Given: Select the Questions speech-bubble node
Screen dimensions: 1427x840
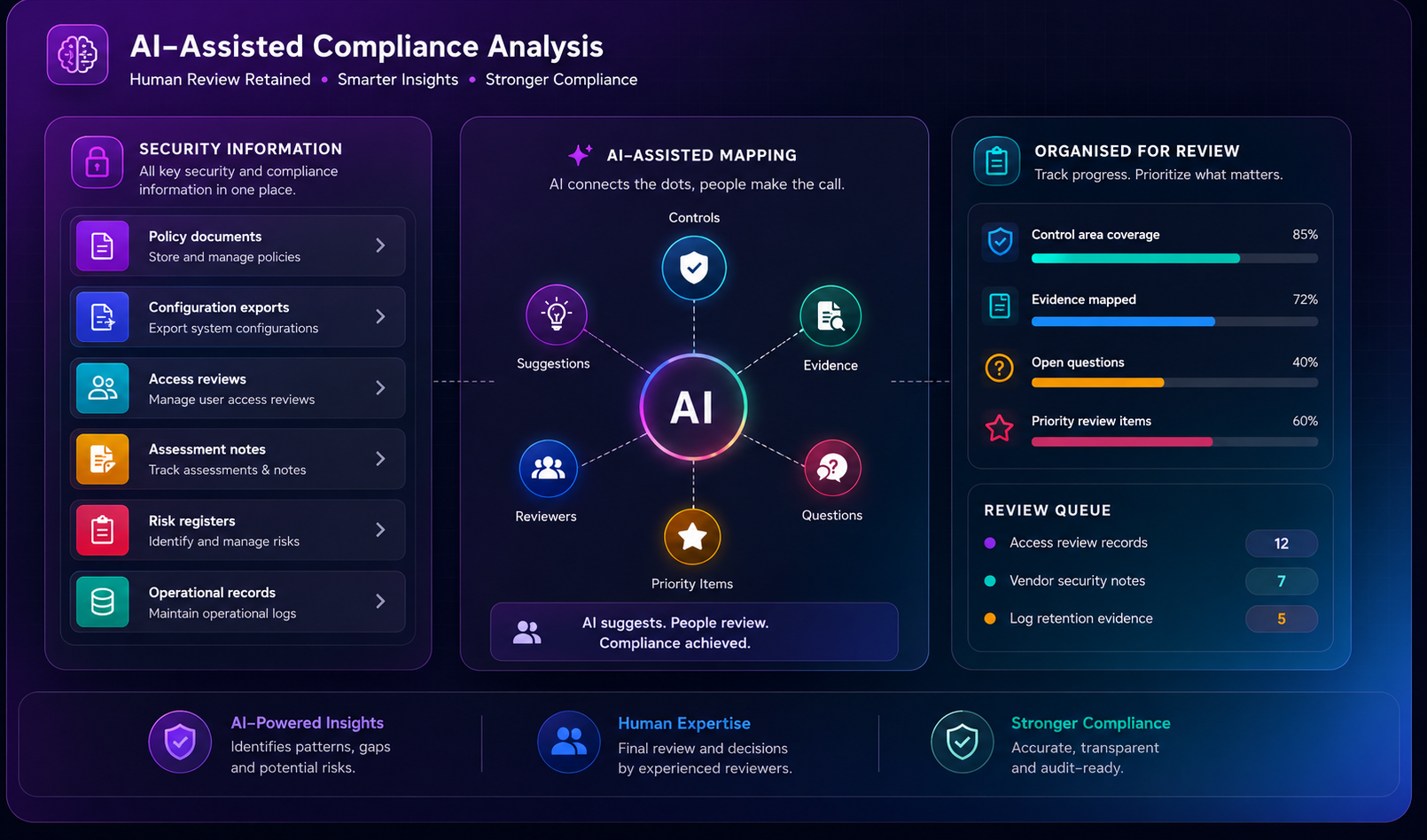Looking at the screenshot, I should pos(832,468).
